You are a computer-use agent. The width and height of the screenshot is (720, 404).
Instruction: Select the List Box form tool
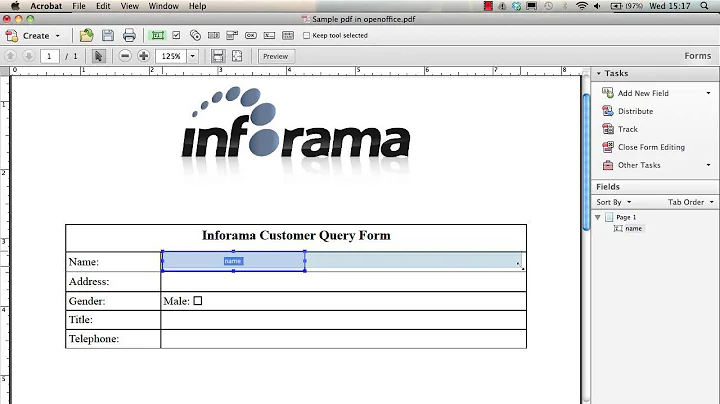pos(214,35)
